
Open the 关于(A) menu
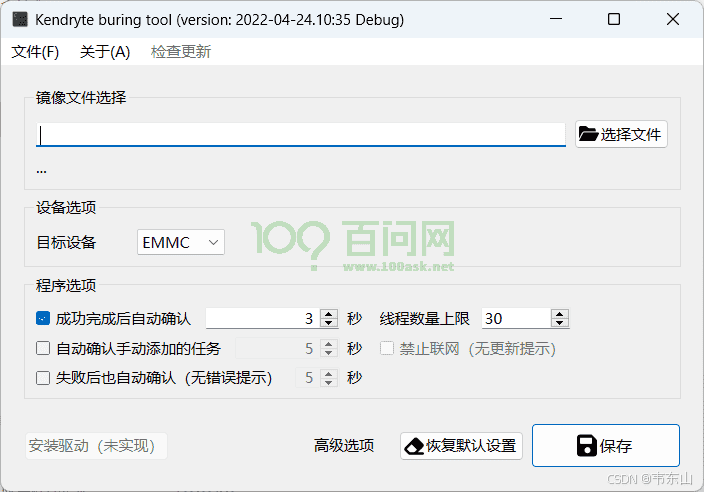(105, 52)
